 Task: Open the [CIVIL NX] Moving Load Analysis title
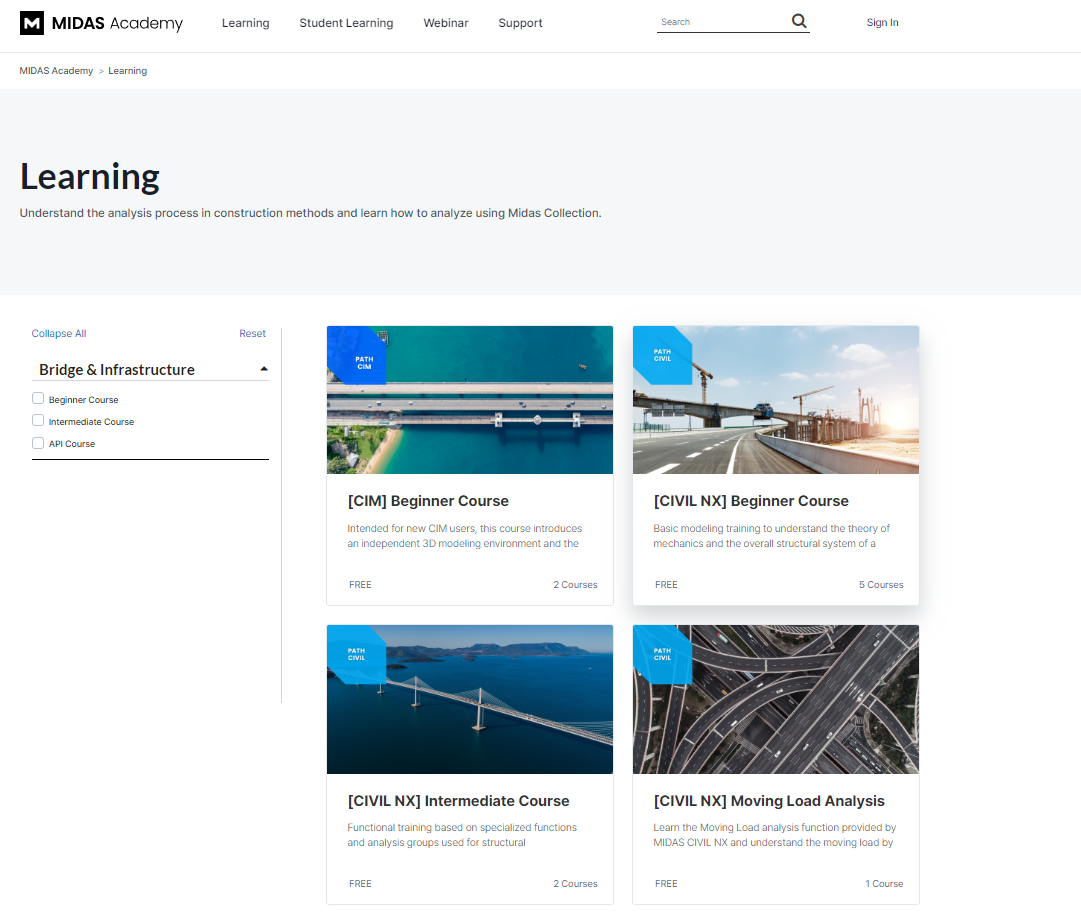coord(769,801)
